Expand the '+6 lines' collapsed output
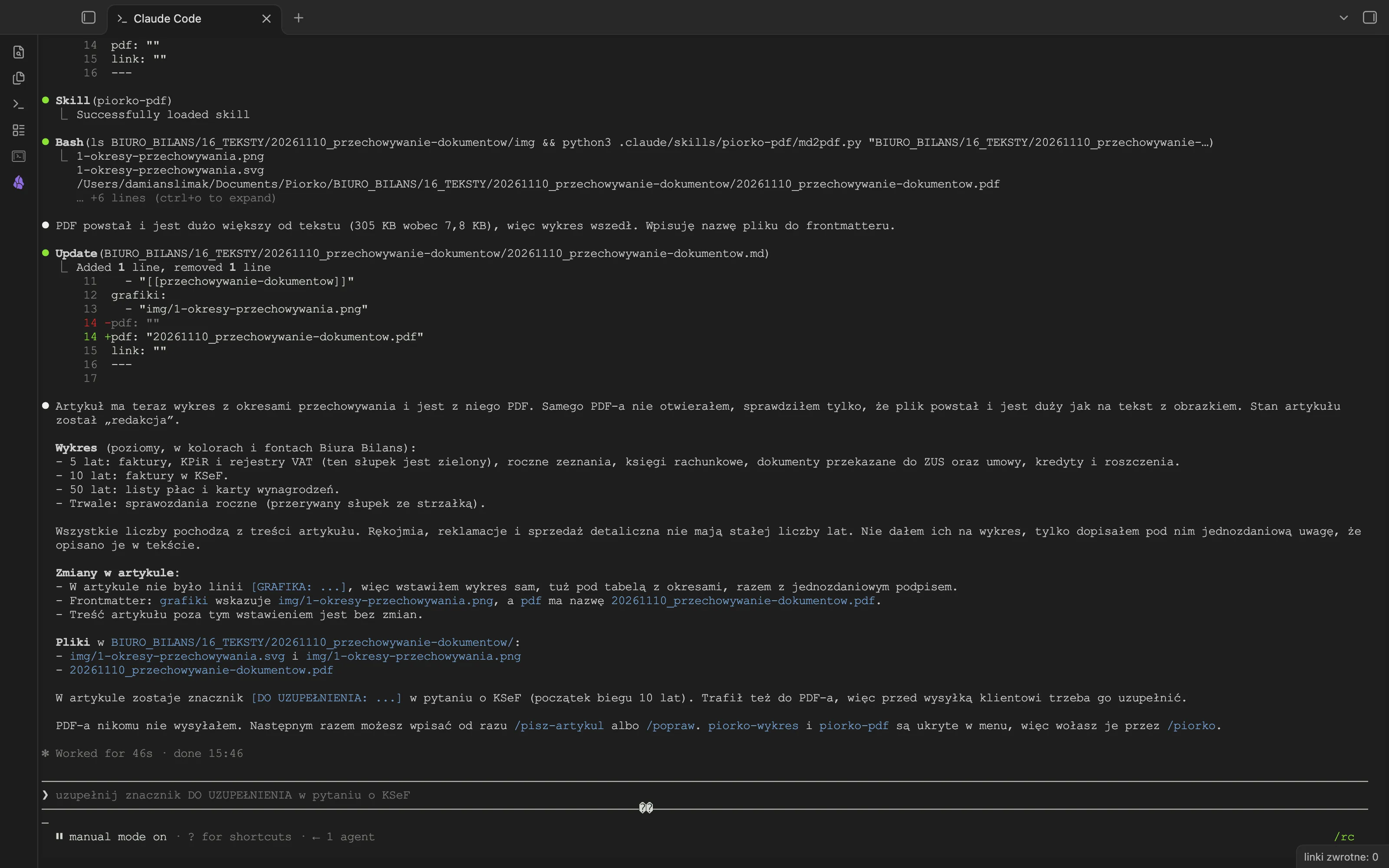 click(x=176, y=198)
